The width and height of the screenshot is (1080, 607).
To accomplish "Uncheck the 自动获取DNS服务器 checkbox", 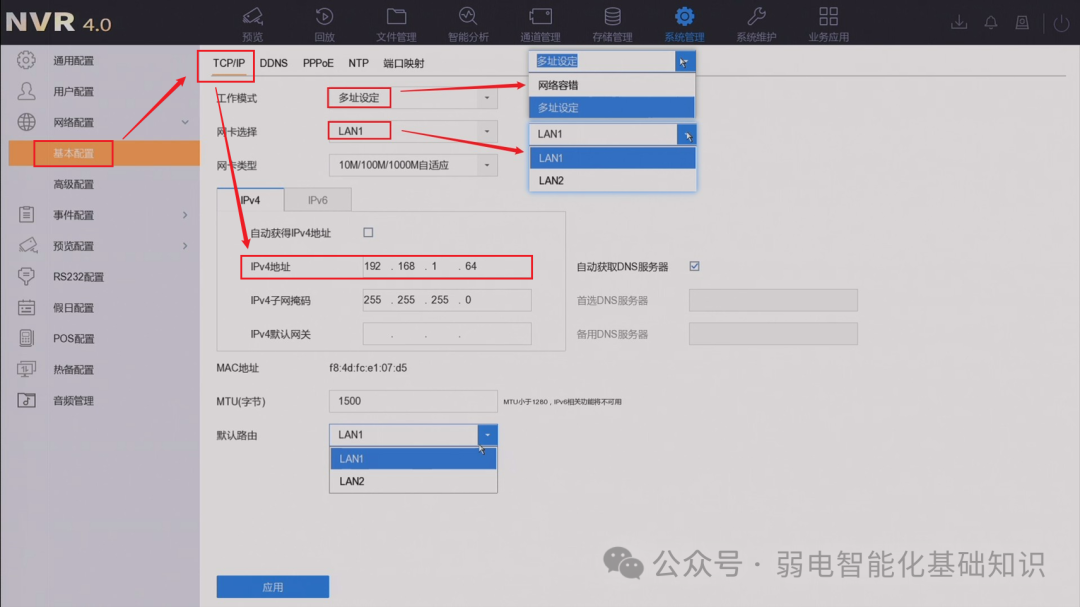I will click(694, 266).
